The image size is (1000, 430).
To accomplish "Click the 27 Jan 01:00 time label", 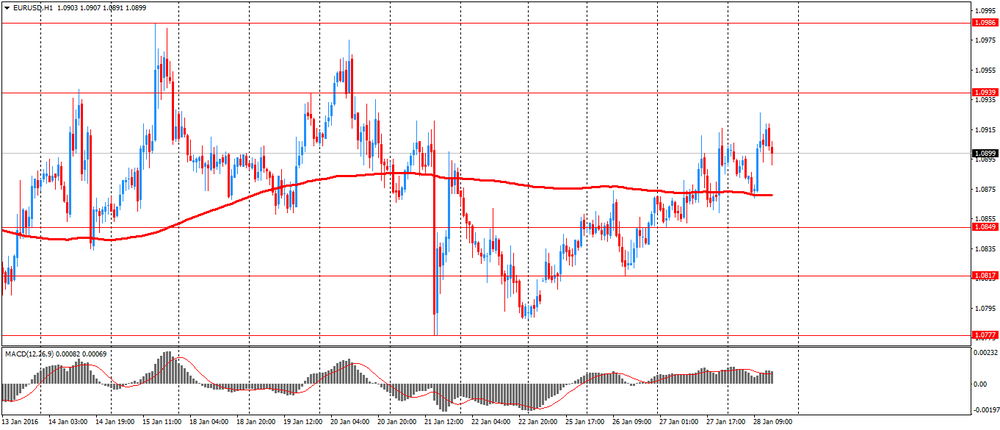I will tap(679, 422).
